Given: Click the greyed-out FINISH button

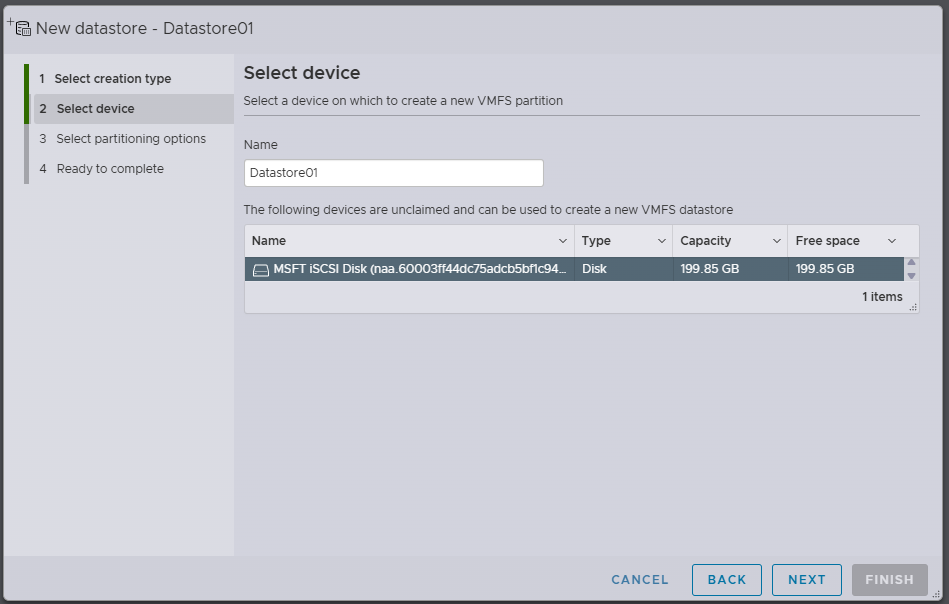Looking at the screenshot, I should [889, 580].
